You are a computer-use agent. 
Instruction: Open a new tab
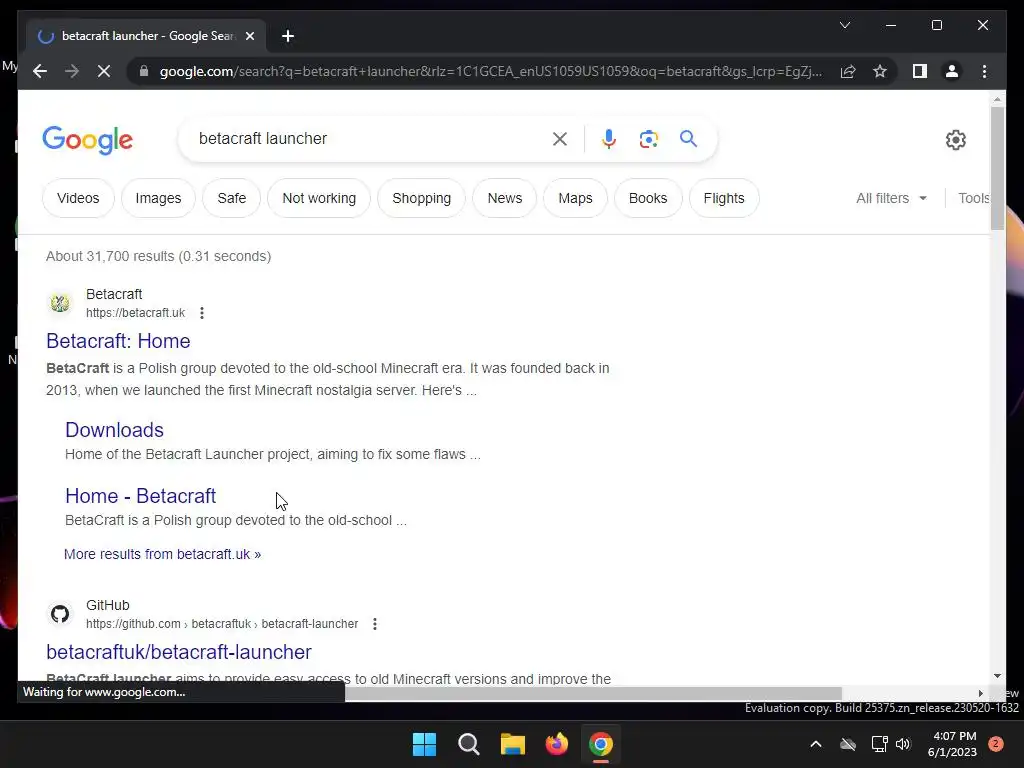pyautogui.click(x=288, y=36)
